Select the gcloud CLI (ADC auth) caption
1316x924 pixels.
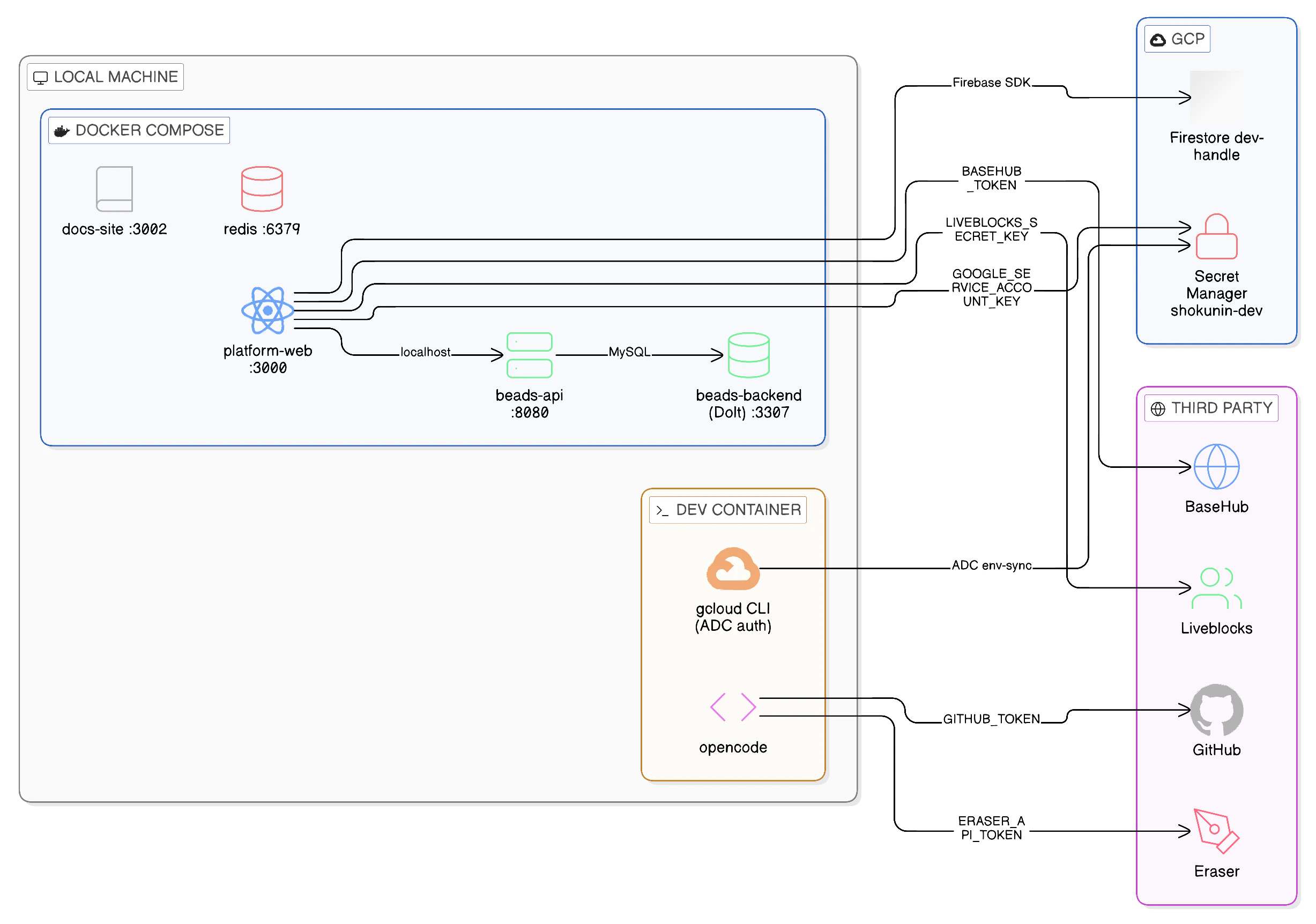[733, 617]
